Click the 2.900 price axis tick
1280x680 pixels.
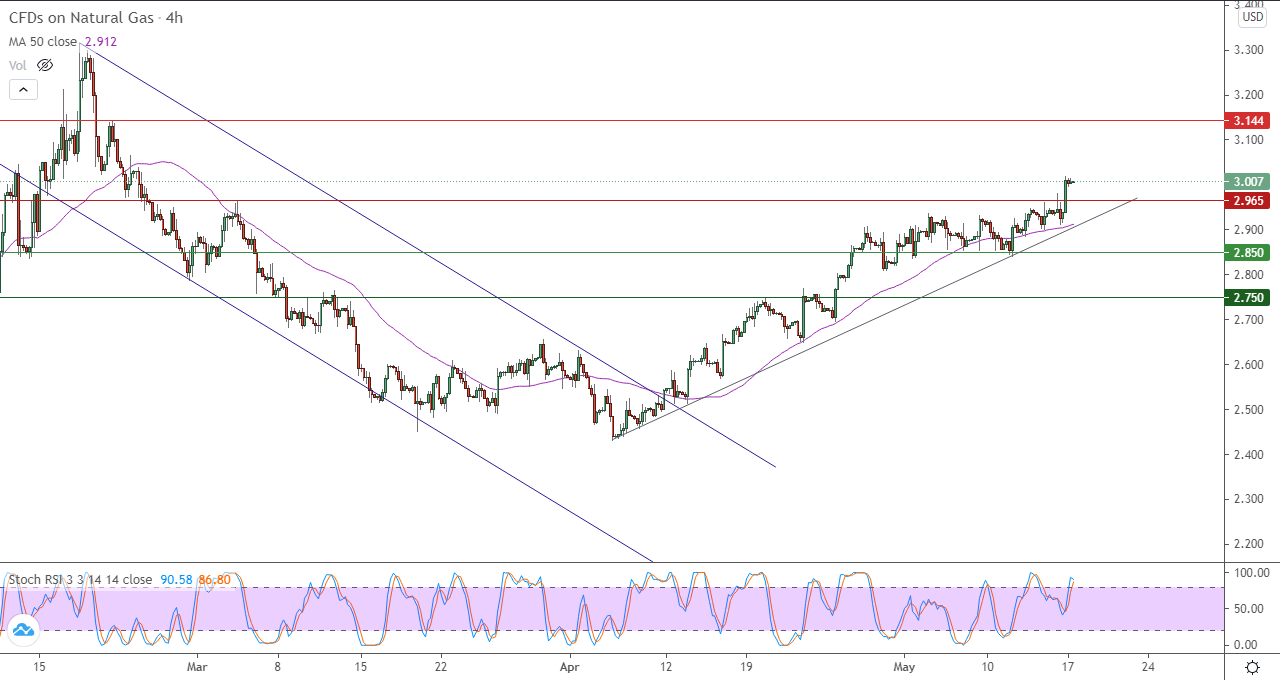tap(1249, 229)
